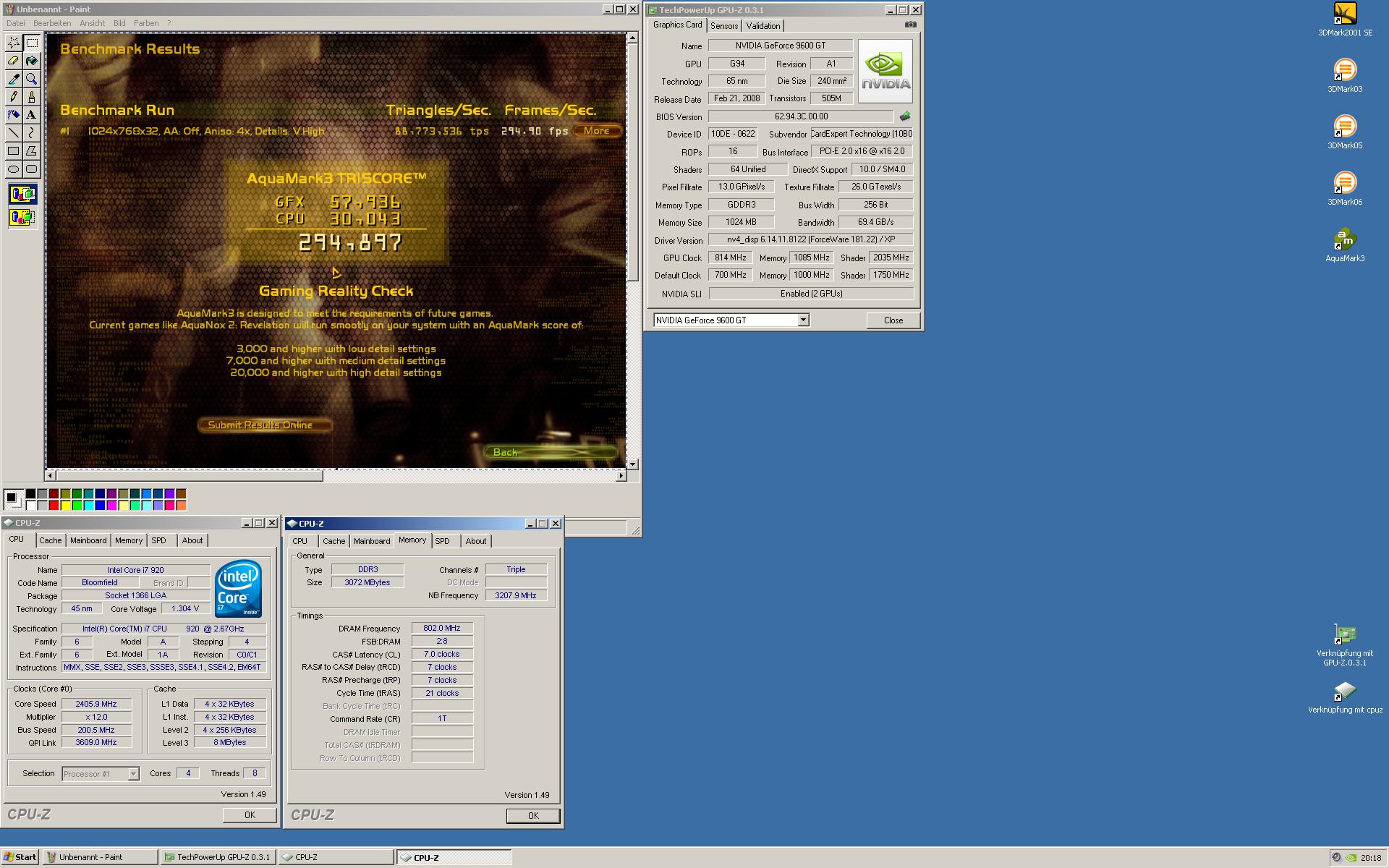Click the BIOS save icon next to BIOS Version
The image size is (1389, 868).
(x=904, y=116)
